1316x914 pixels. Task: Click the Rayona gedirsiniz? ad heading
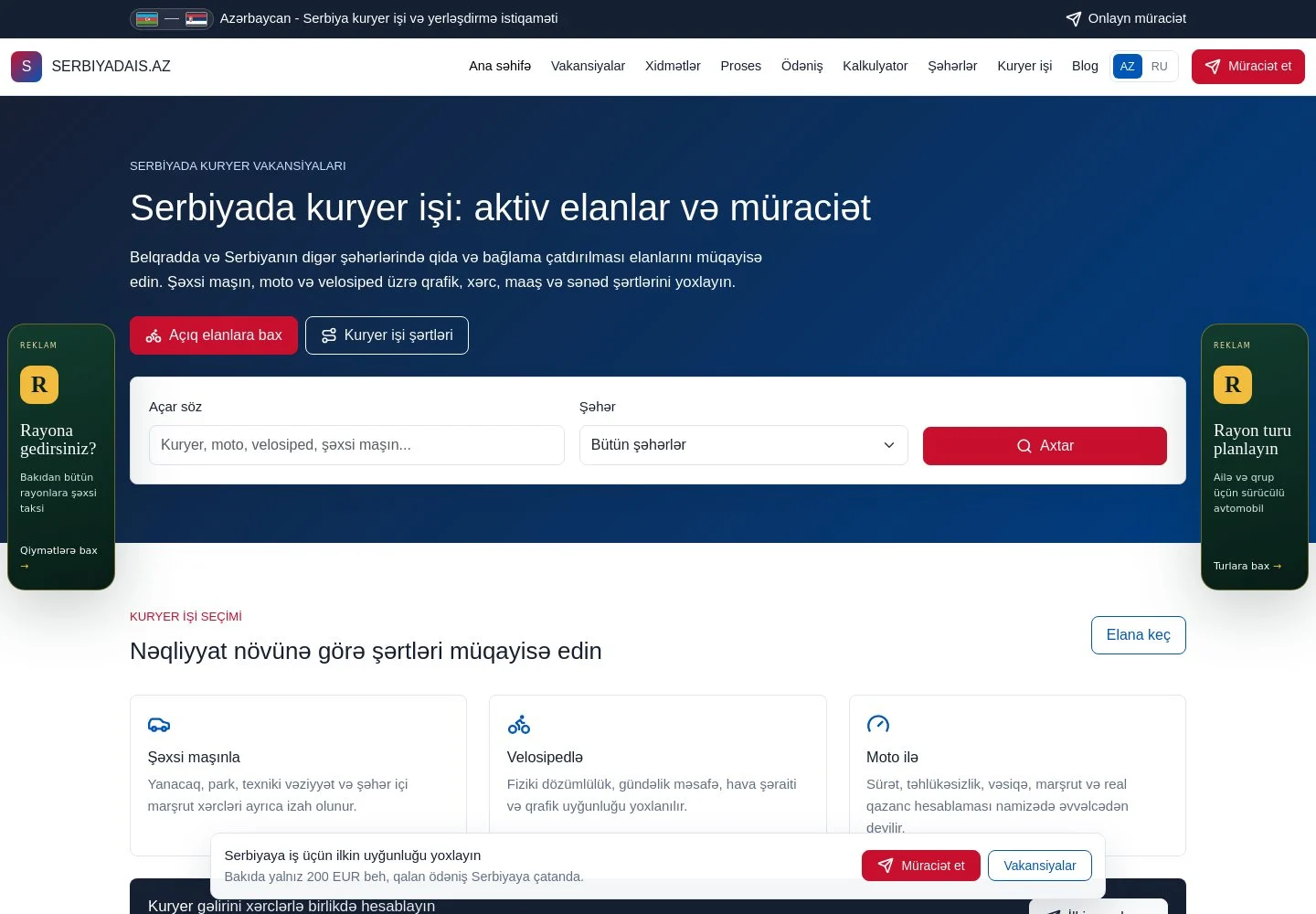58,440
